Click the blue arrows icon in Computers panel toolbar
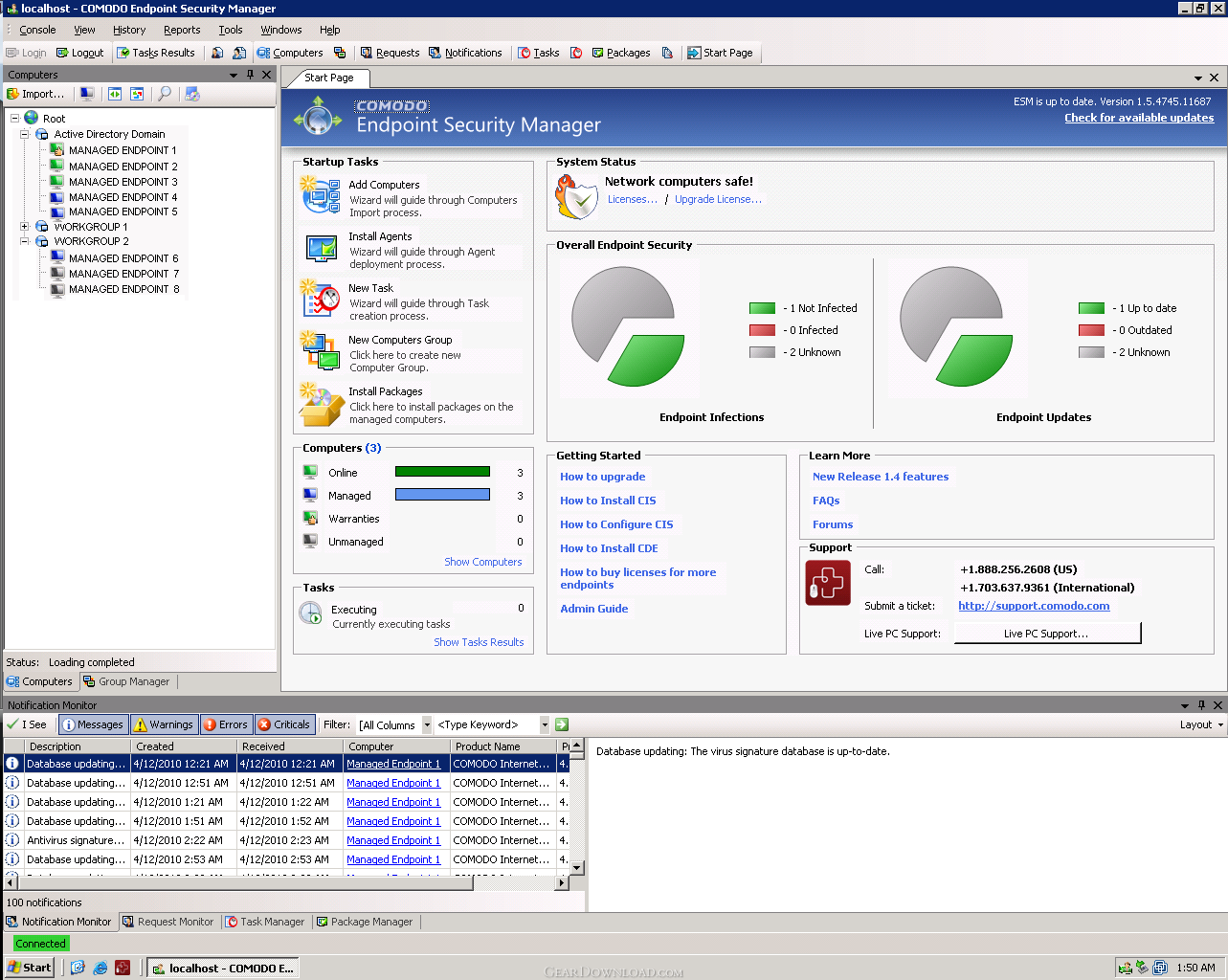This screenshot has width=1228, height=980. [x=115, y=94]
